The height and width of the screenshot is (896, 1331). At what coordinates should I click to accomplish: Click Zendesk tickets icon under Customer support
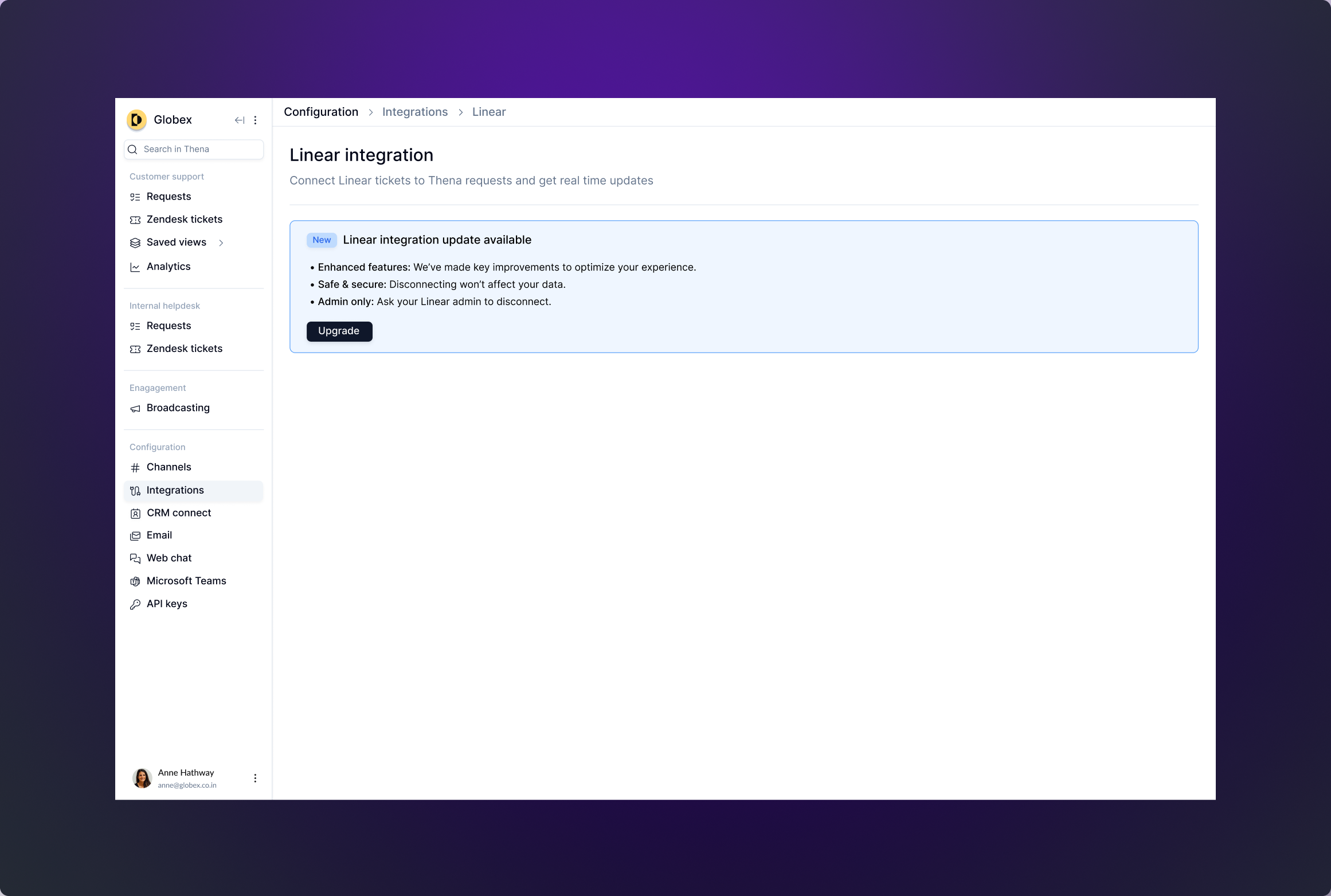(135, 220)
